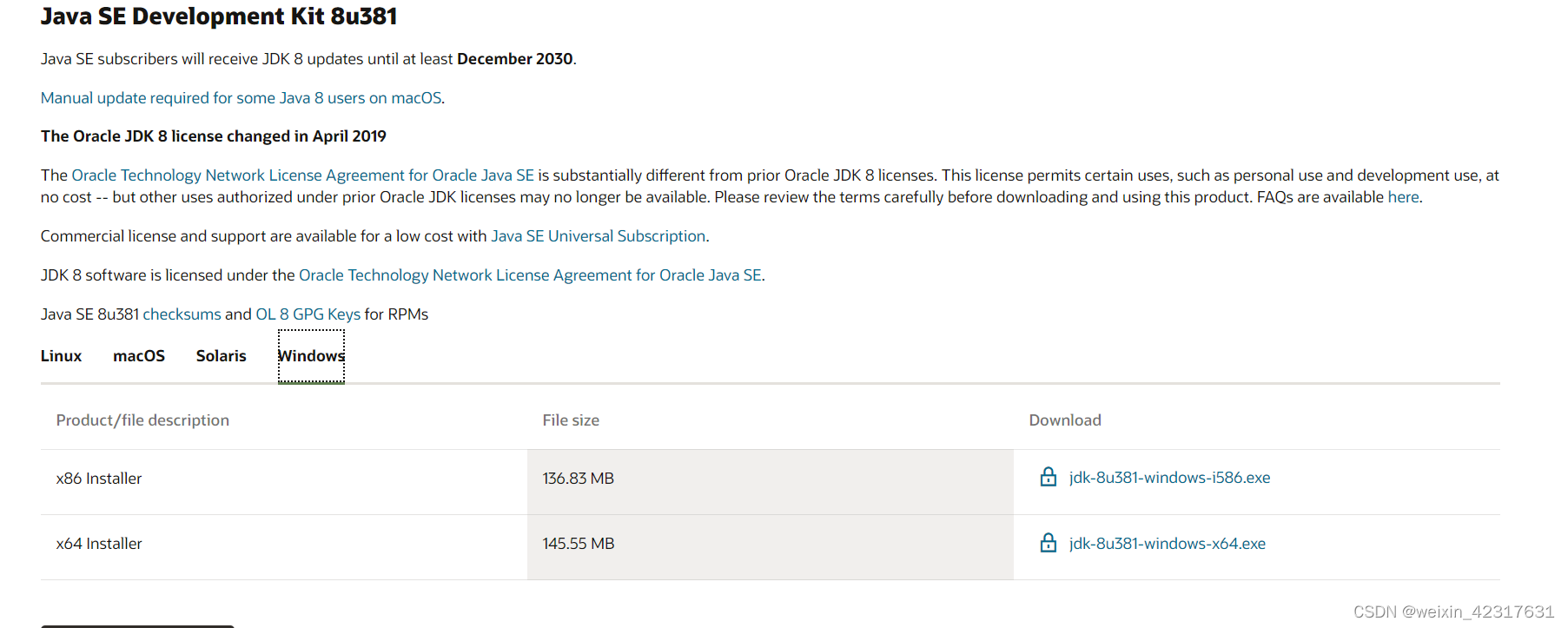Click lock icon beside jdk-8u381-windows-i586.exe
This screenshot has height=628, width=1568.
(1049, 477)
